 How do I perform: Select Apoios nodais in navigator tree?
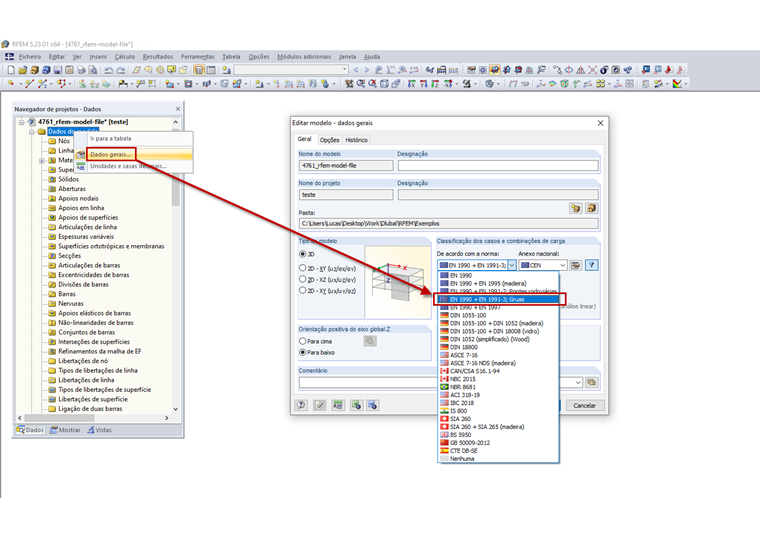[78, 199]
